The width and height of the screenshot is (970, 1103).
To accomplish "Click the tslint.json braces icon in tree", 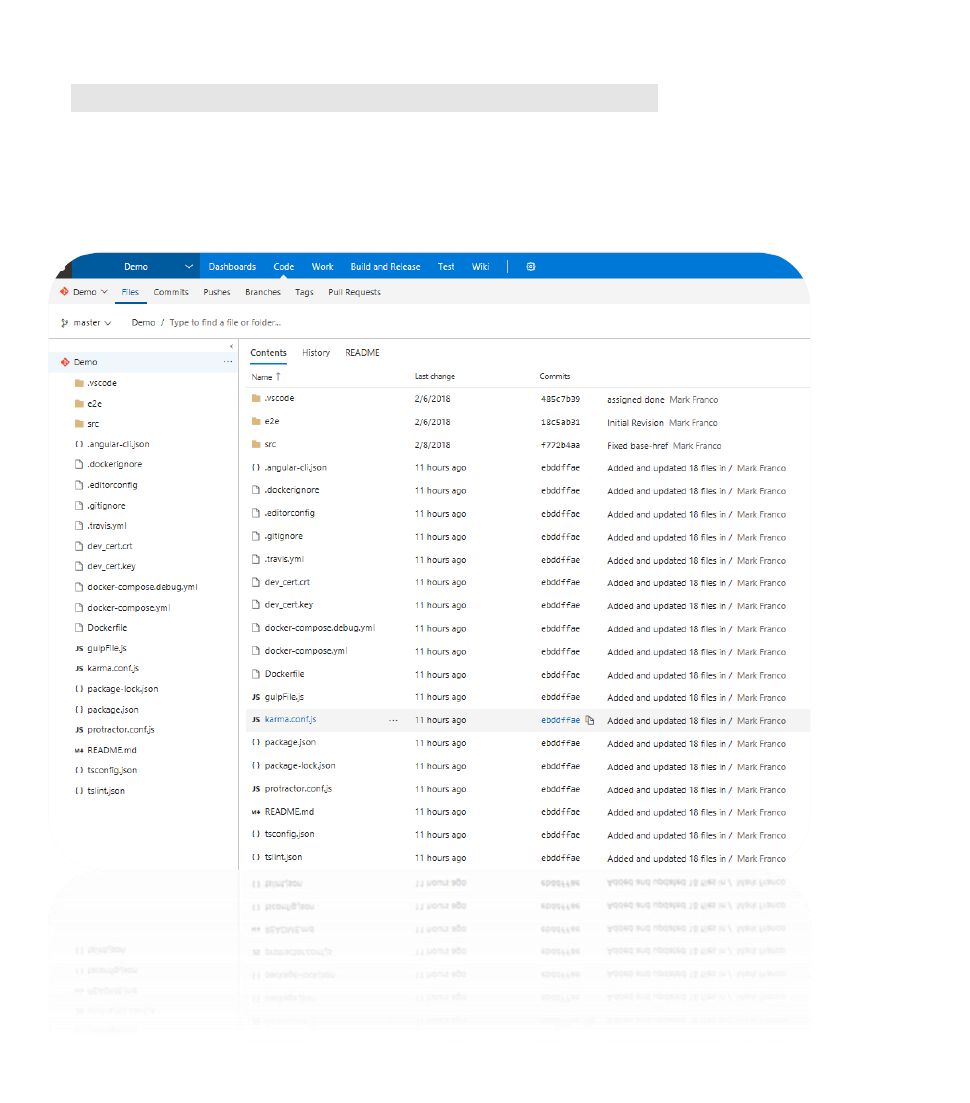I will point(79,791).
